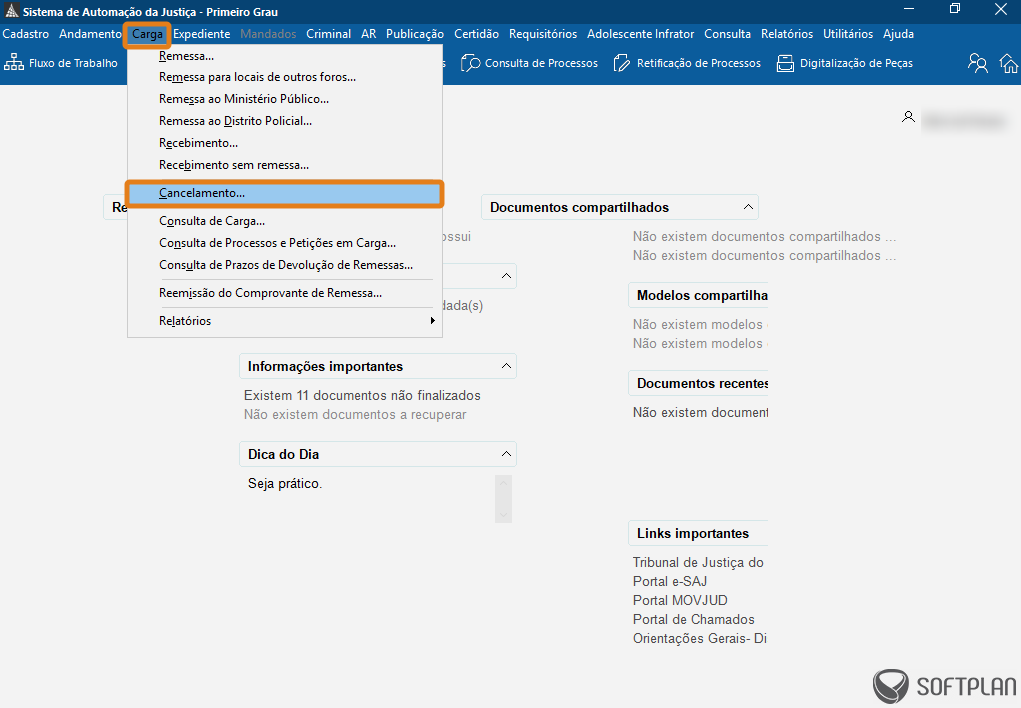Screen dimensions: 1021x708
Task: Choose Remessa ao Distrito Policial
Action: [285, 121]
